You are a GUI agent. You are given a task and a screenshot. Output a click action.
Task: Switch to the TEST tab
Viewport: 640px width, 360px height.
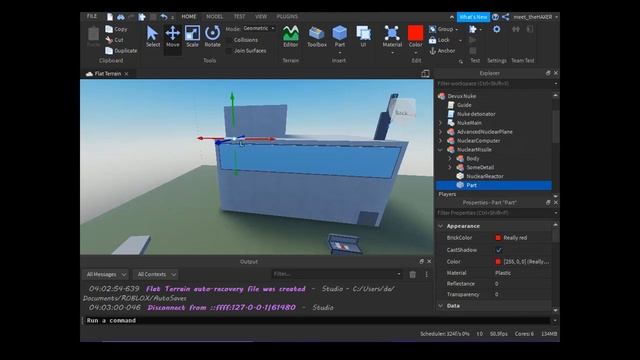click(x=239, y=17)
